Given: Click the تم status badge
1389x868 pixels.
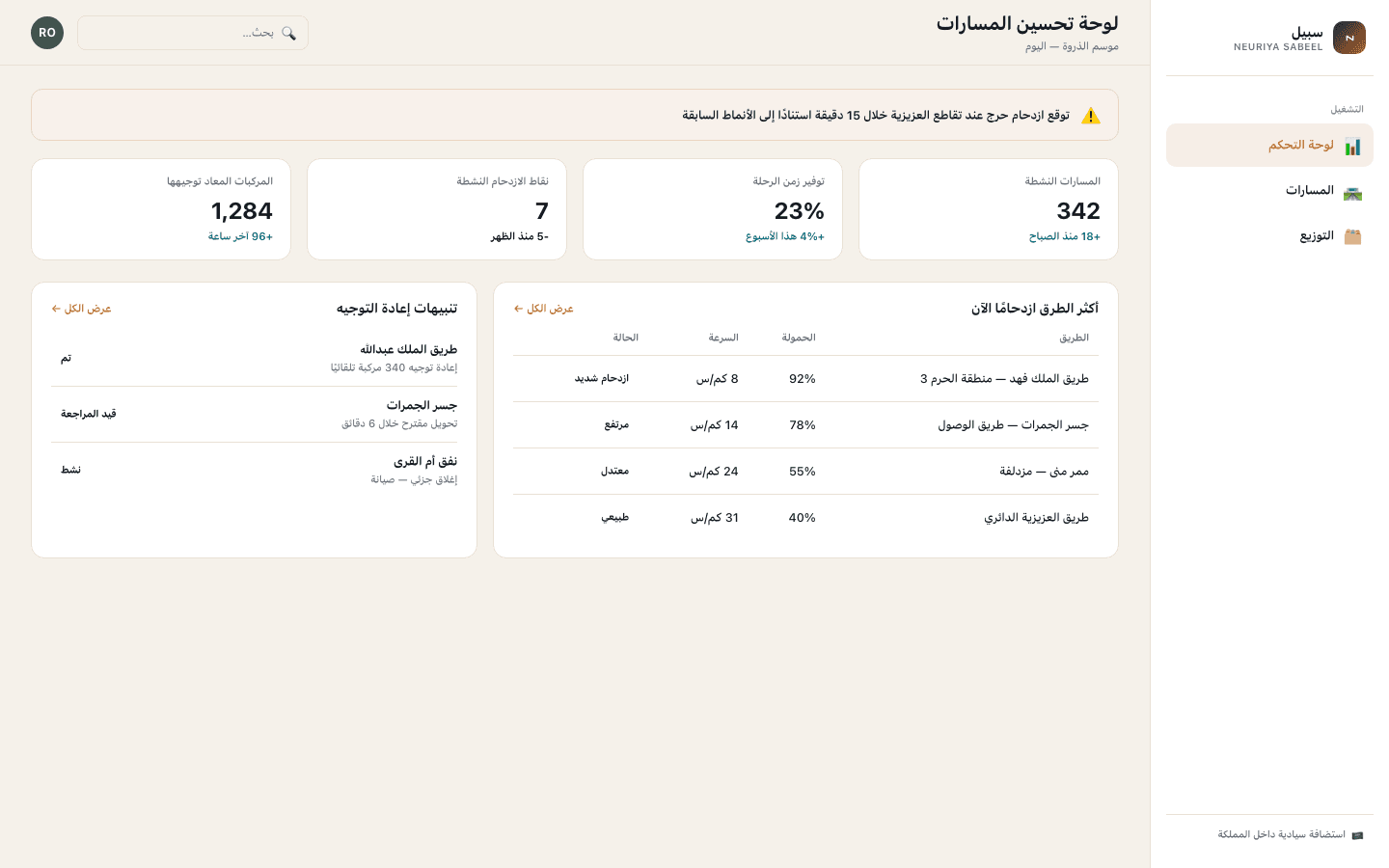Looking at the screenshot, I should [x=66, y=358].
